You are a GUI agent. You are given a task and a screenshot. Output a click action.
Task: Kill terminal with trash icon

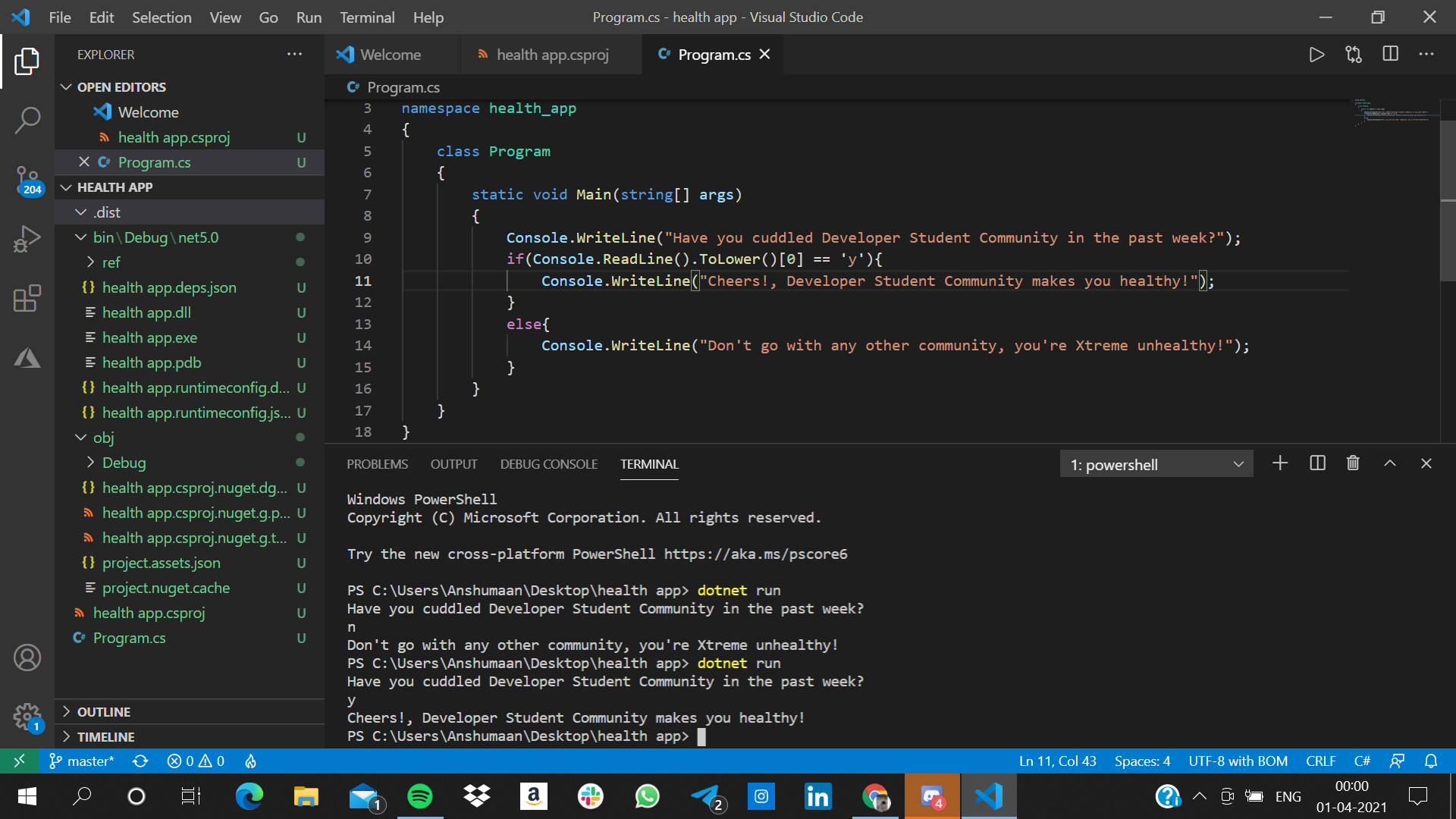tap(1353, 463)
